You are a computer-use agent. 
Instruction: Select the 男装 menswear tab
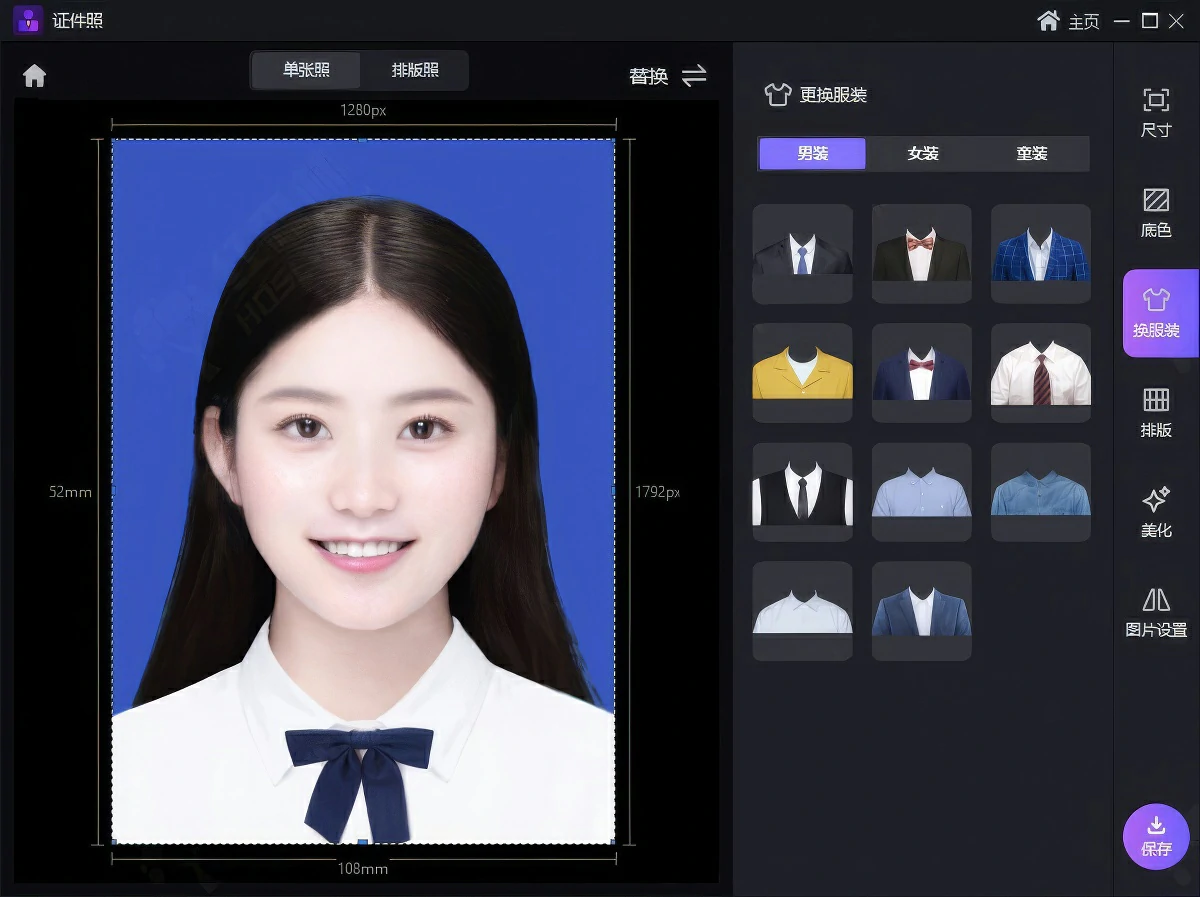coord(813,154)
